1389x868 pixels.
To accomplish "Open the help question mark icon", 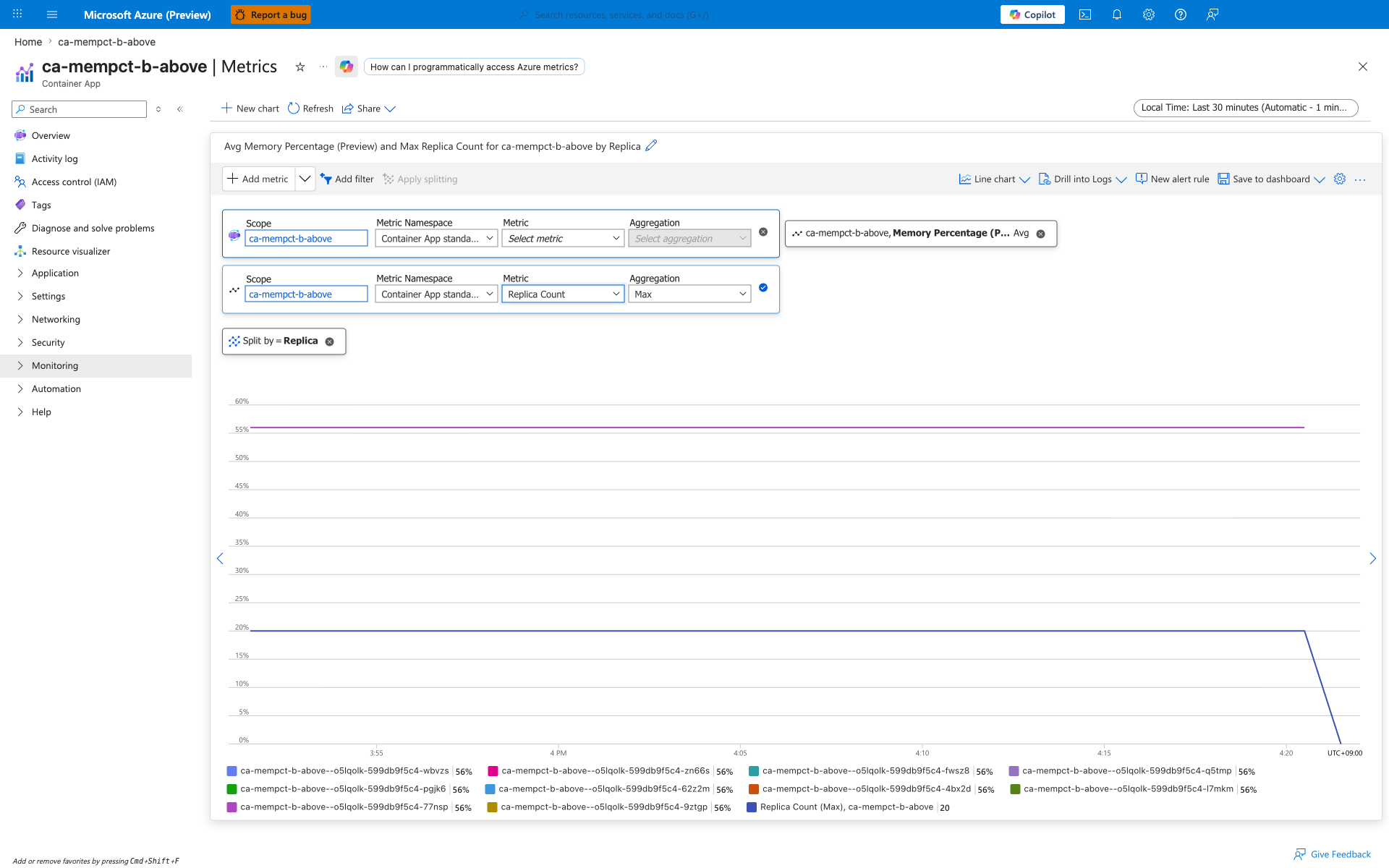I will point(1181,14).
